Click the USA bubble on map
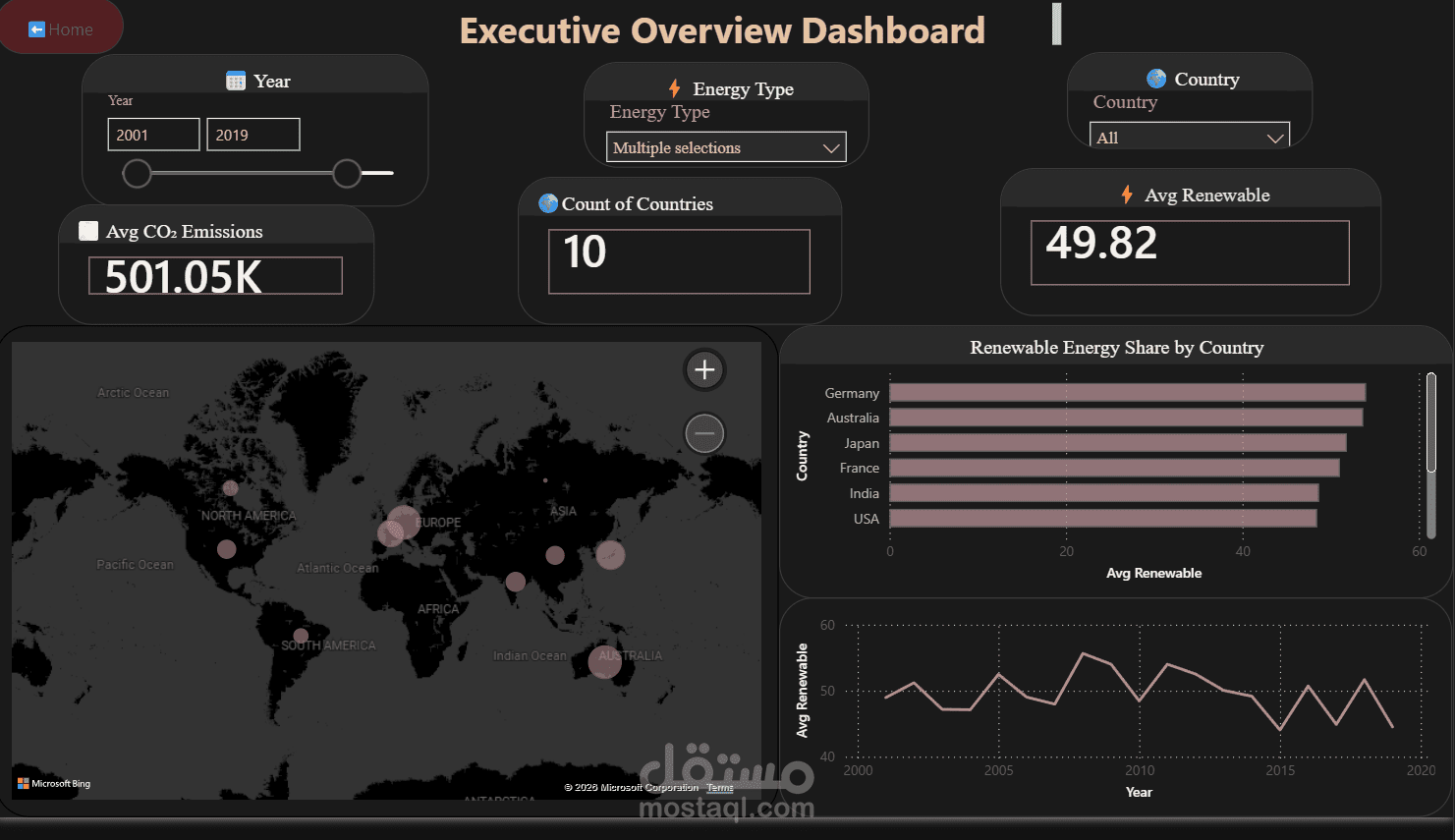The image size is (1455, 840). point(227,548)
